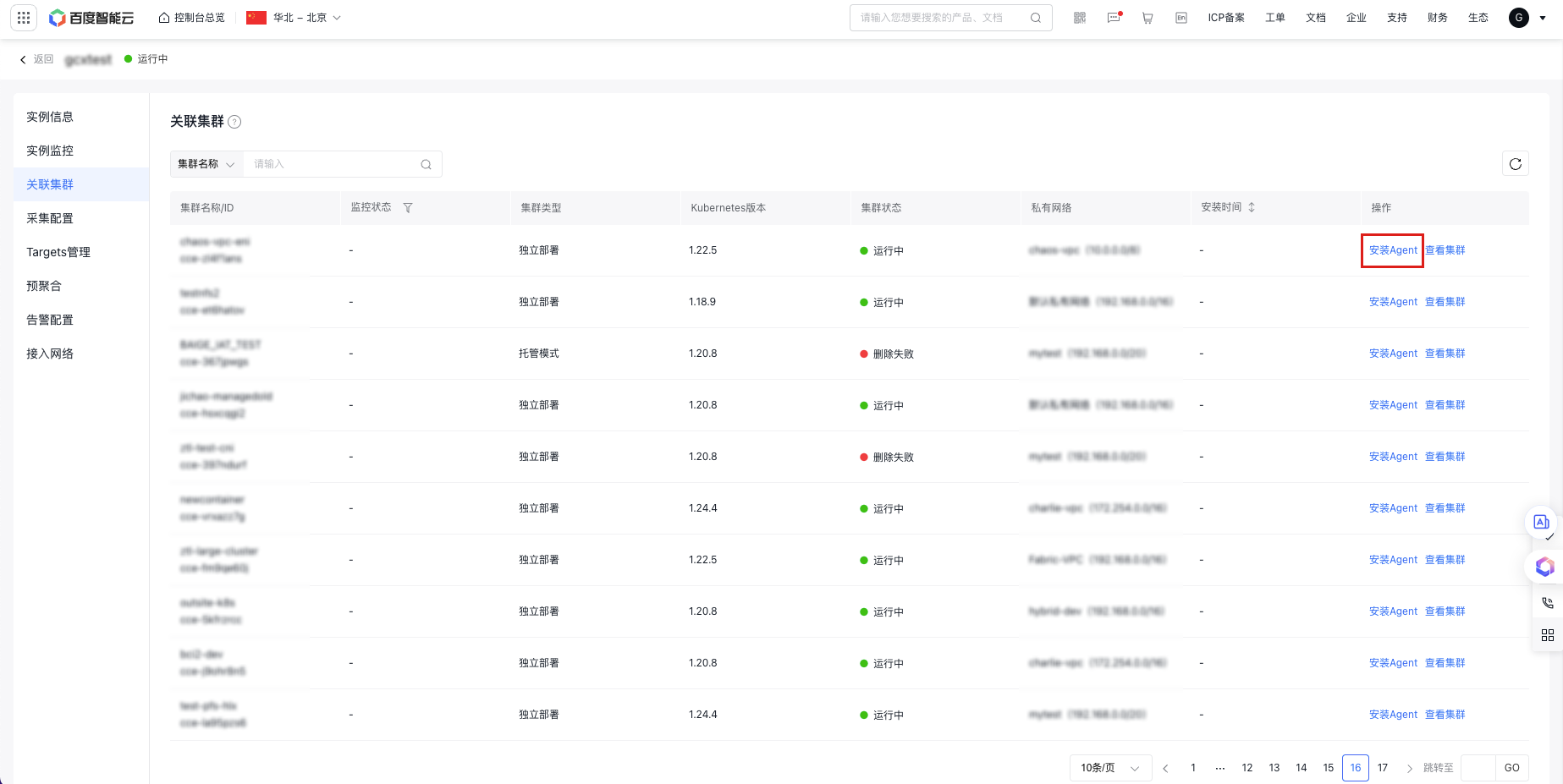This screenshot has width=1563, height=784.
Task: Go back with the 返回 arrow
Action: 36,59
